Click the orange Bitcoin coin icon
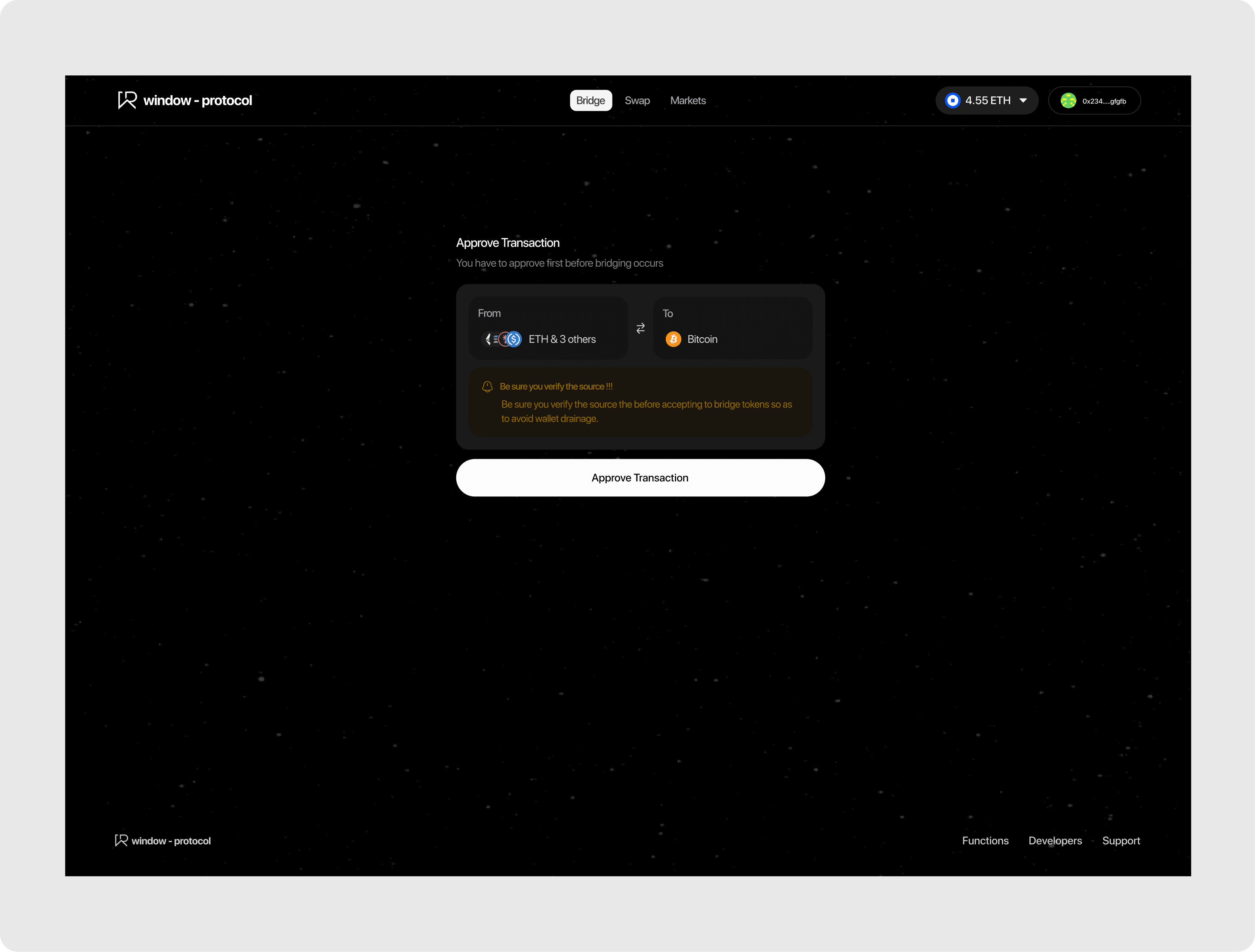Screen dimensions: 1255x952 tap(673, 339)
